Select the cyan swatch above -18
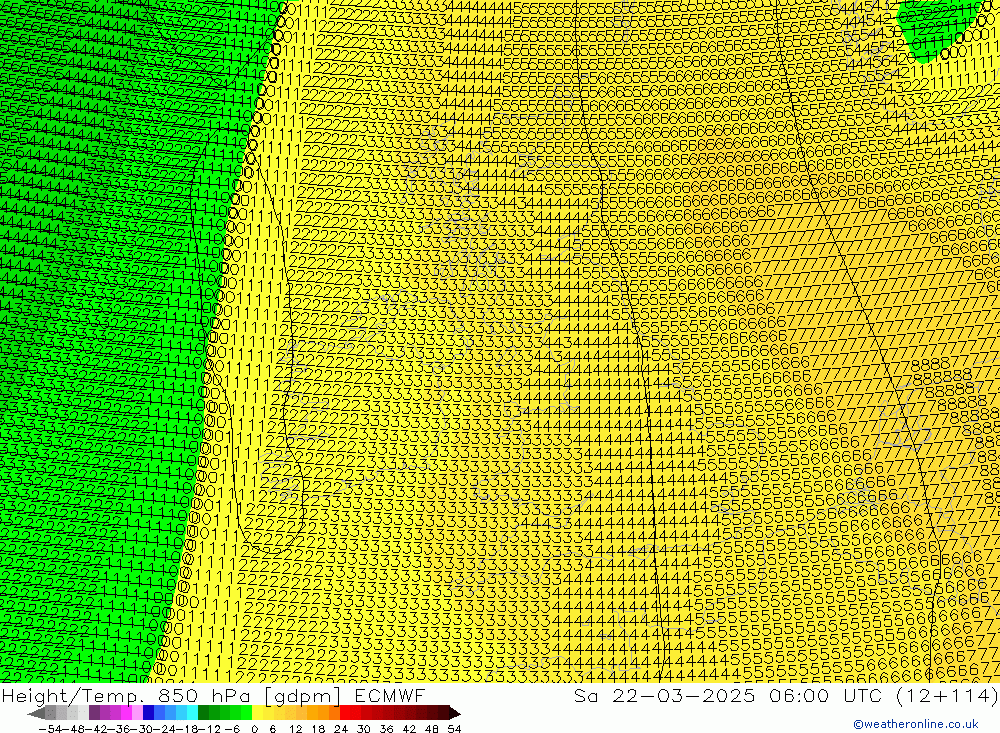Image resolution: width=1000 pixels, height=733 pixels. coord(192,714)
